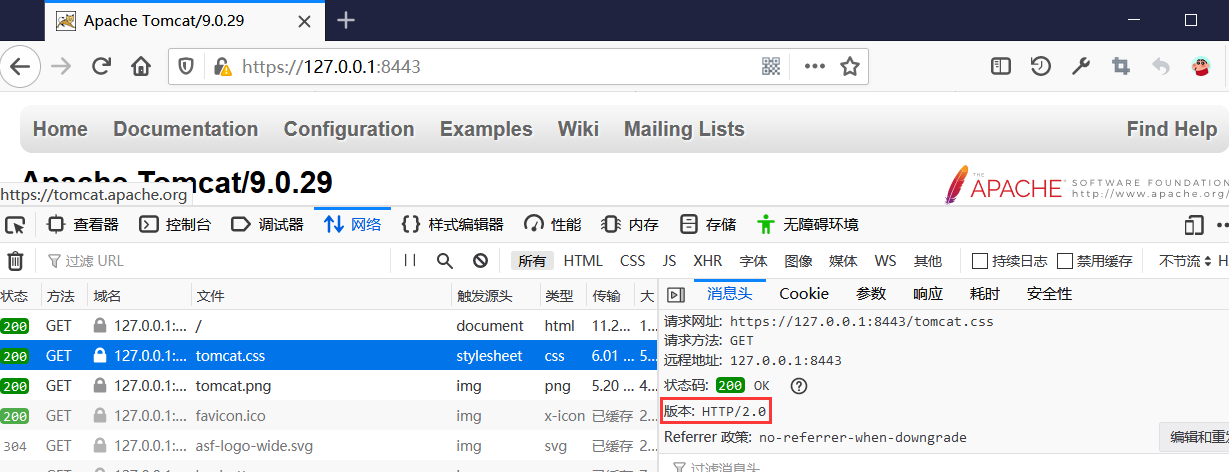
Task: Generate QR code from address bar icon
Action: (771, 67)
